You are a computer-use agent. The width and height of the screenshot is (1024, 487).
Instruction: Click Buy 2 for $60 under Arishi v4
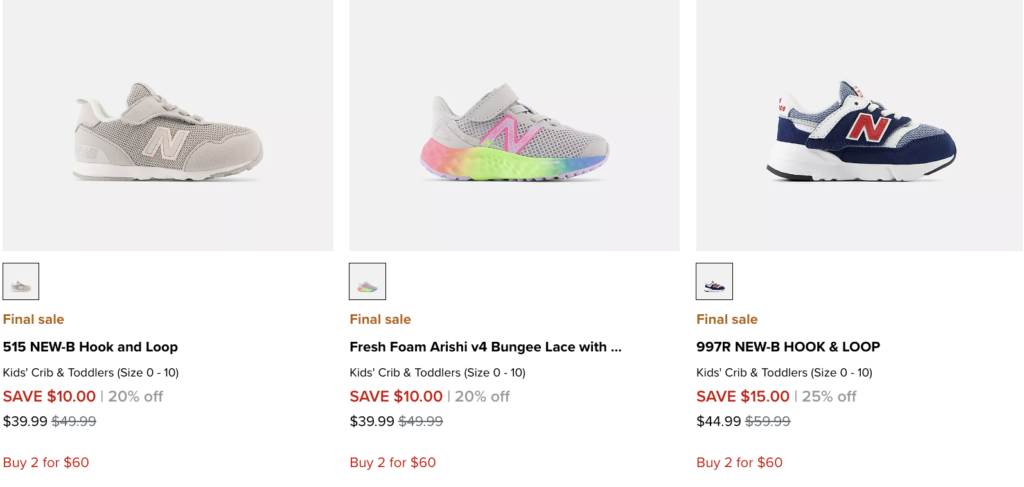point(392,462)
